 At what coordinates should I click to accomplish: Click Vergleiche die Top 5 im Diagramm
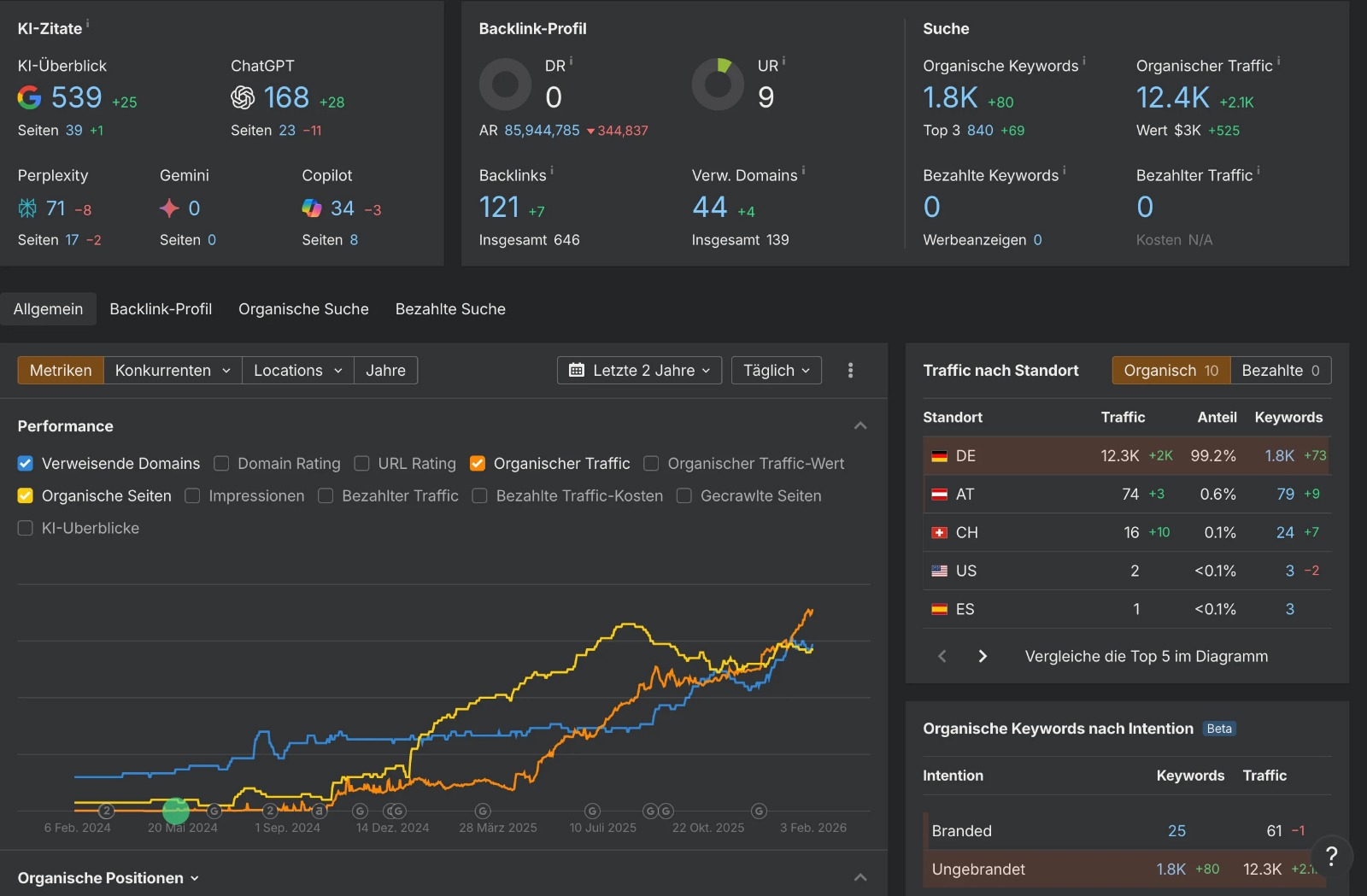pyautogui.click(x=1146, y=656)
